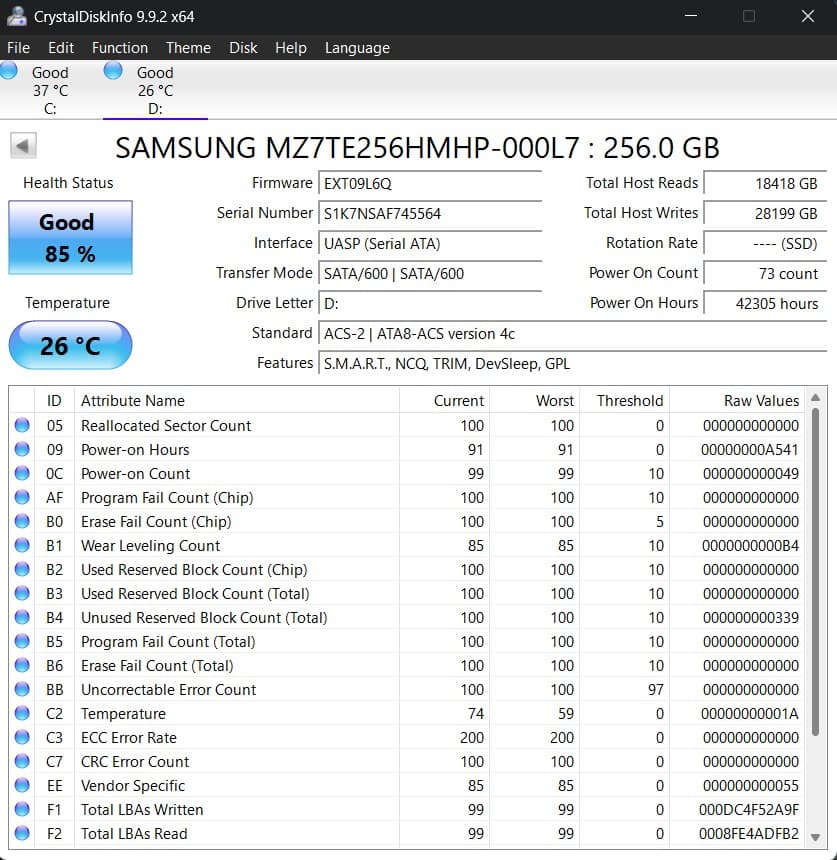The height and width of the screenshot is (860, 837).
Task: Minimize the CrystalDiskInfo window
Action: 691,16
